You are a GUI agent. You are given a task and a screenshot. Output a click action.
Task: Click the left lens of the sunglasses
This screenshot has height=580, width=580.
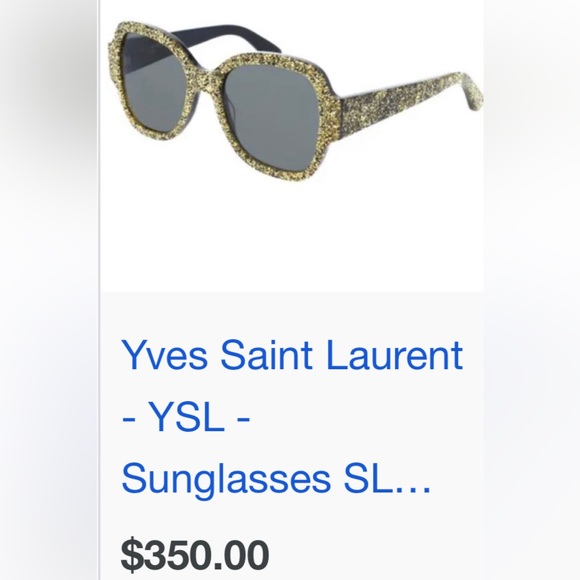(x=151, y=82)
